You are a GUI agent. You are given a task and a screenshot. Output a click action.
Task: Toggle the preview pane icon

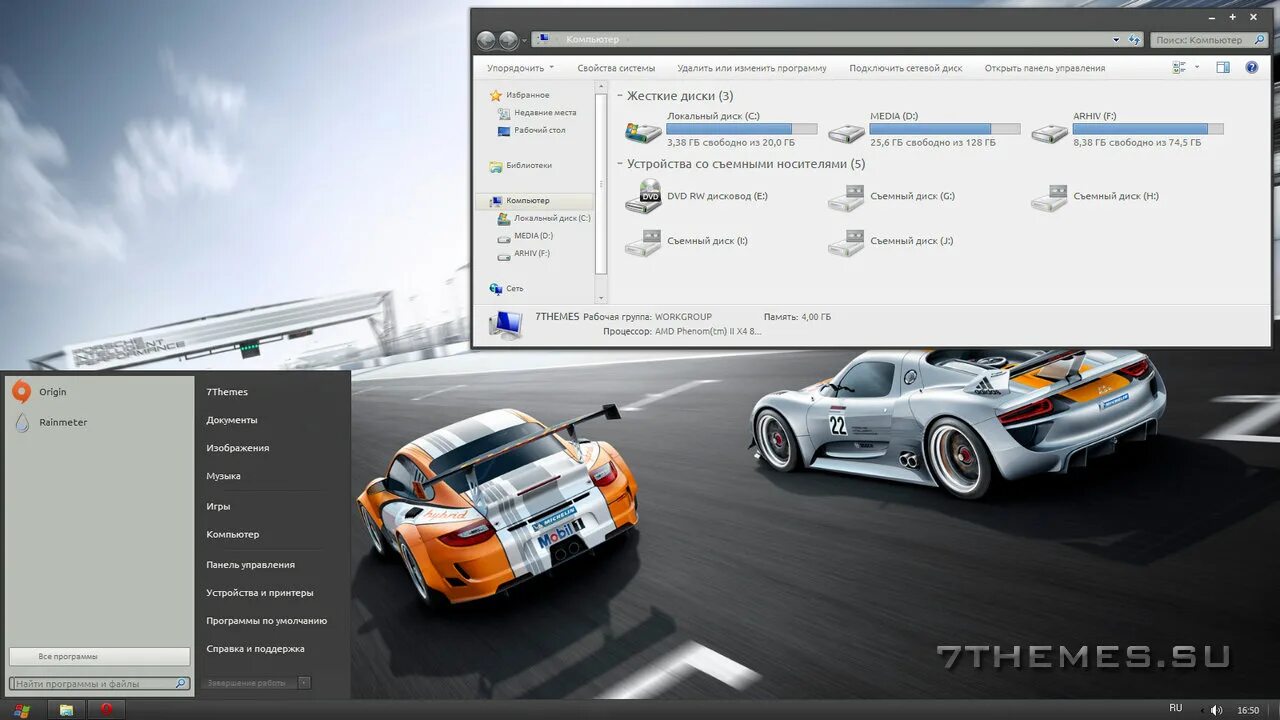point(1223,68)
